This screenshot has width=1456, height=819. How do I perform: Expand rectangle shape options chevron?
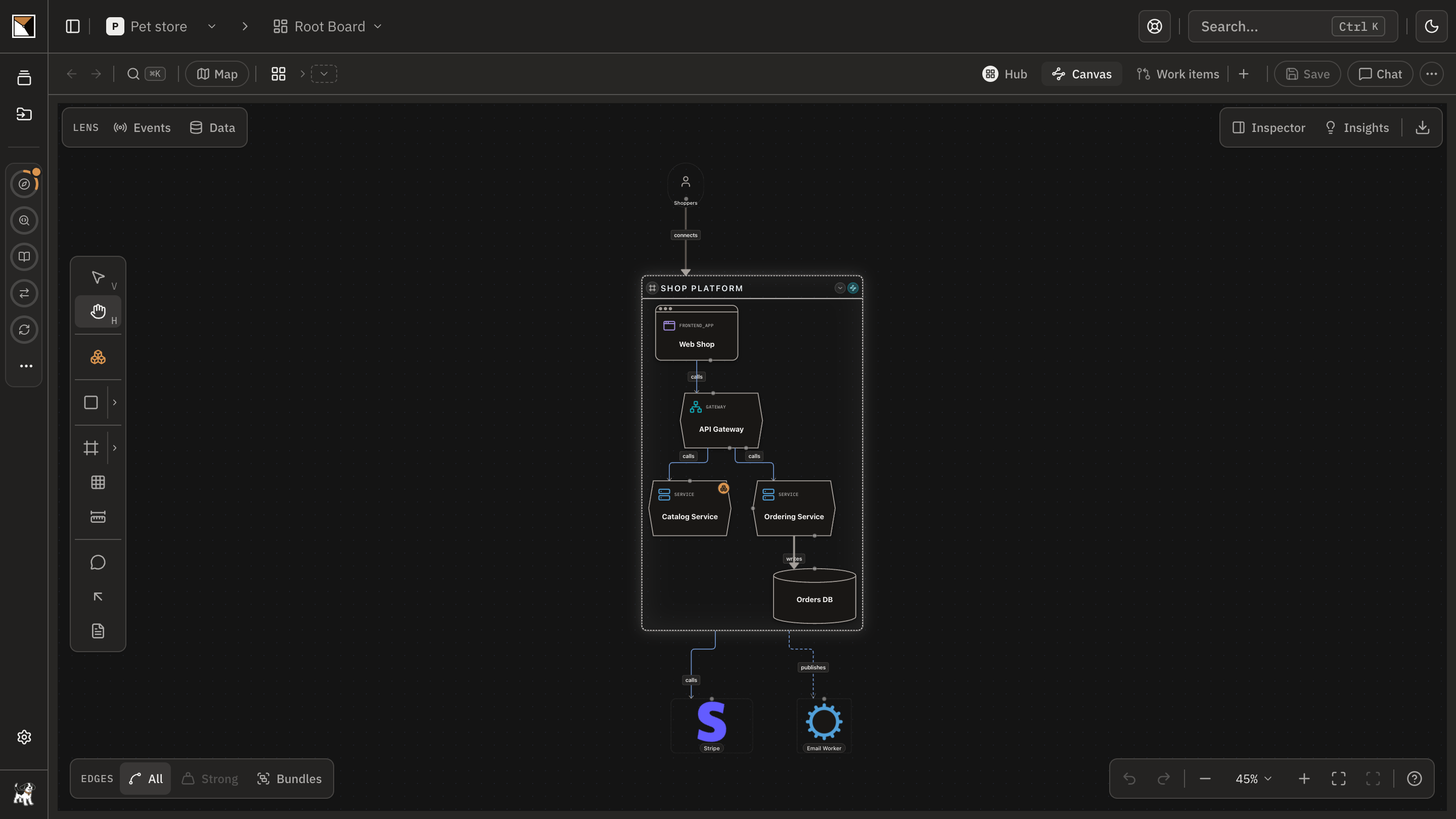pos(115,402)
